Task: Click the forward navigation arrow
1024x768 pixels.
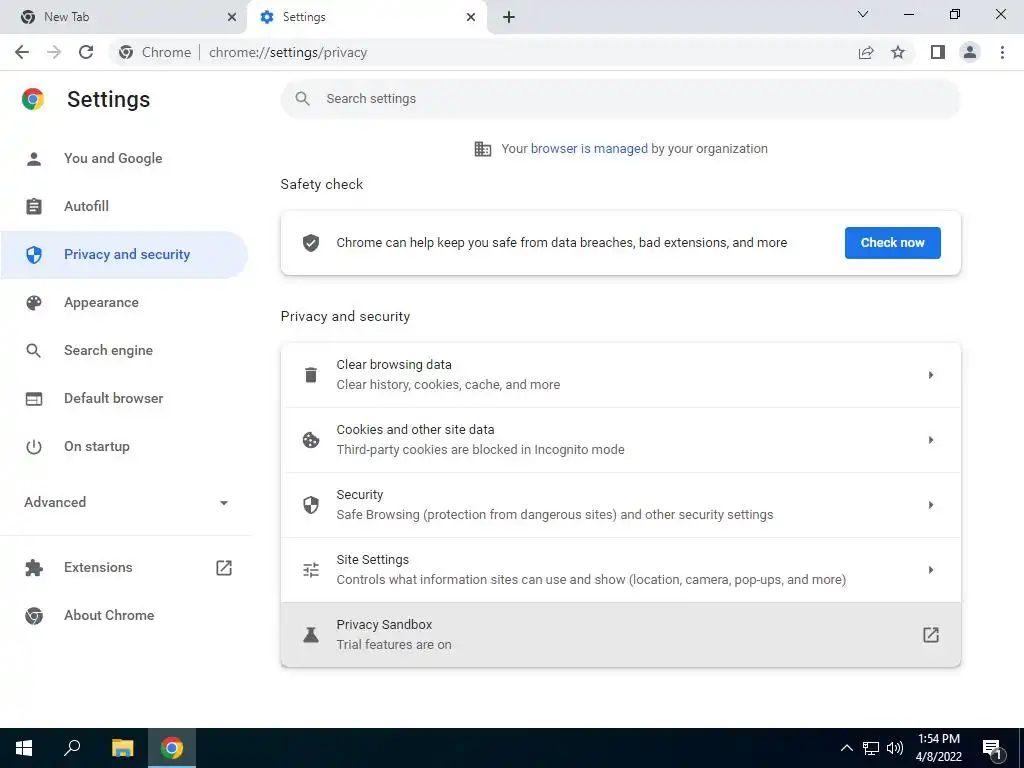Action: pyautogui.click(x=54, y=52)
